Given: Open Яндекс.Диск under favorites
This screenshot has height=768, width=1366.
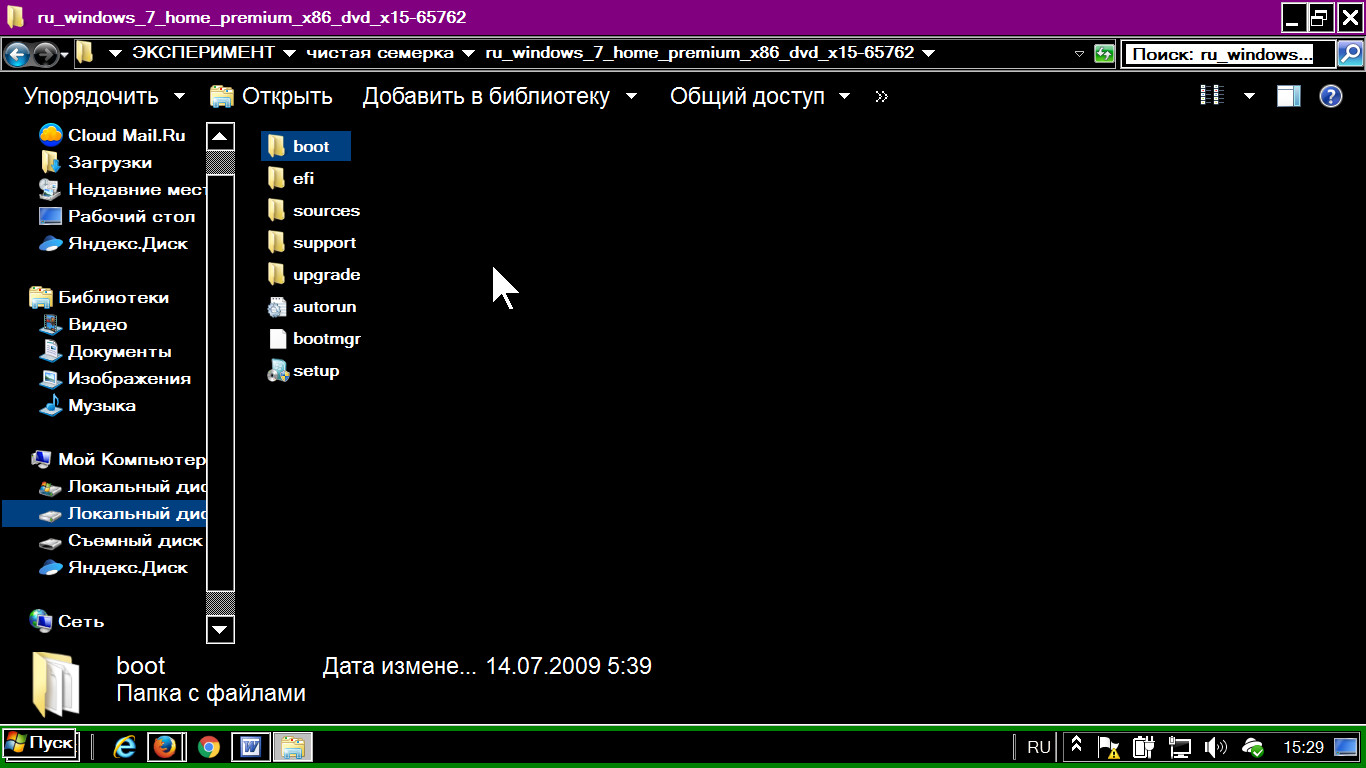Looking at the screenshot, I should point(113,243).
